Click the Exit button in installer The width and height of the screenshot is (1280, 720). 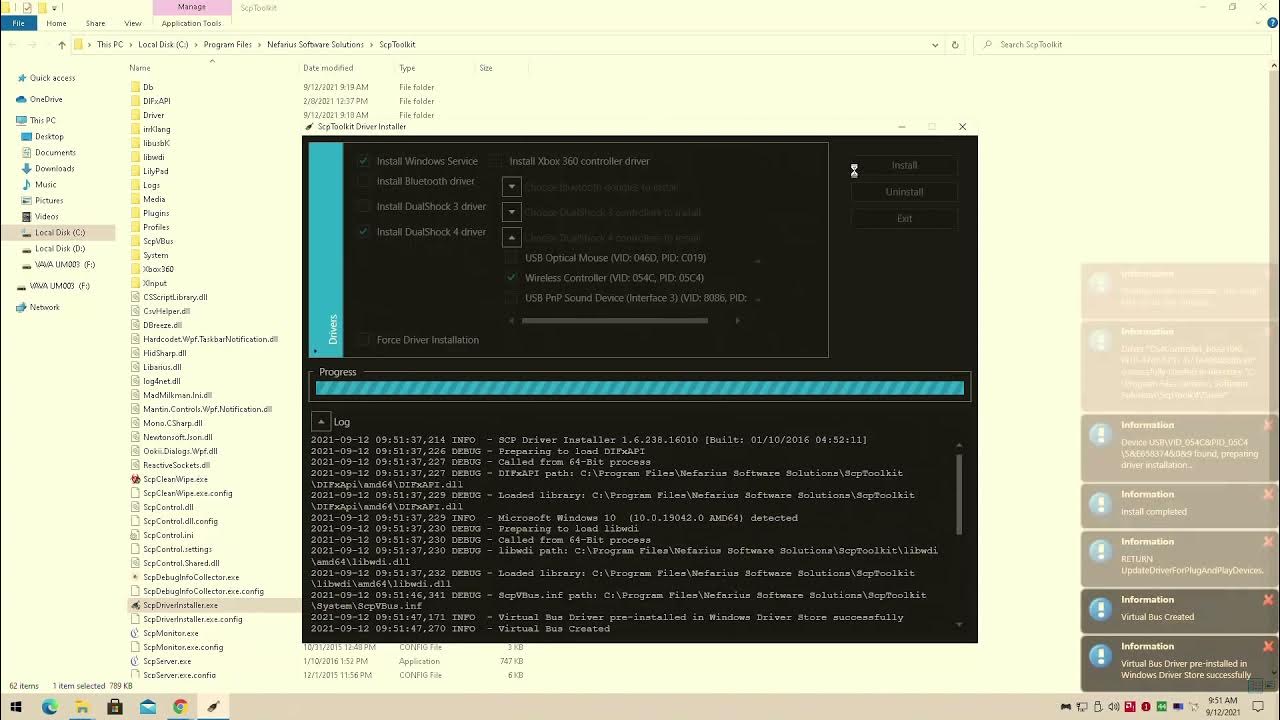904,218
